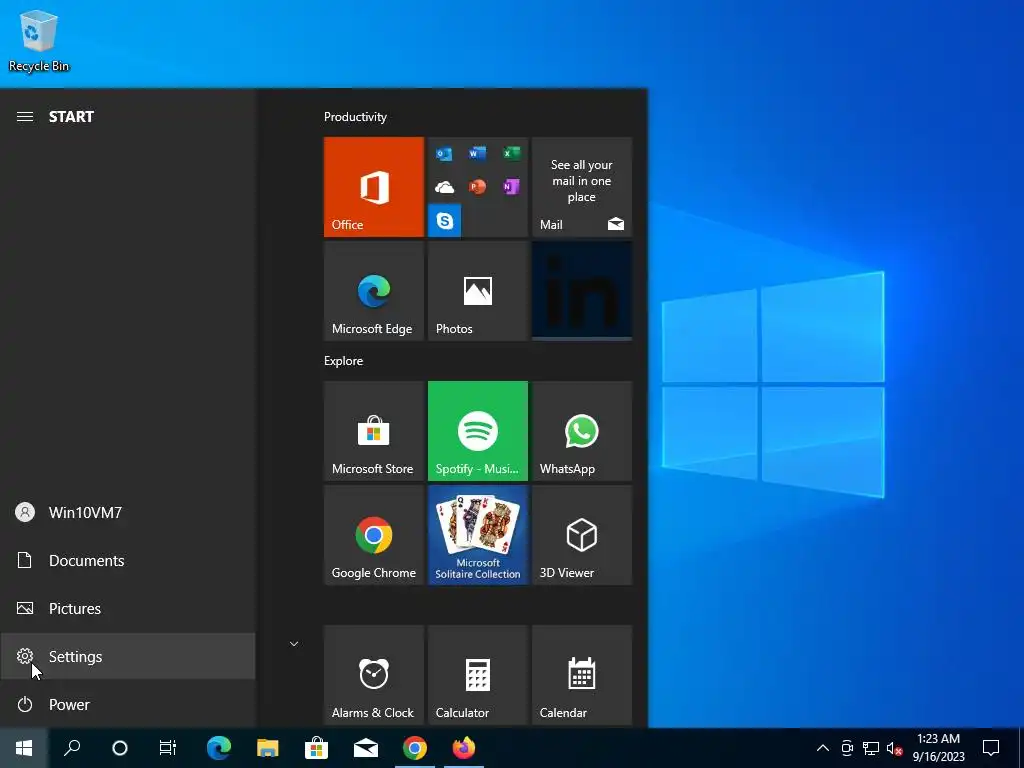Switch to Firefox on the taskbar
The width and height of the screenshot is (1024, 768).
click(464, 748)
